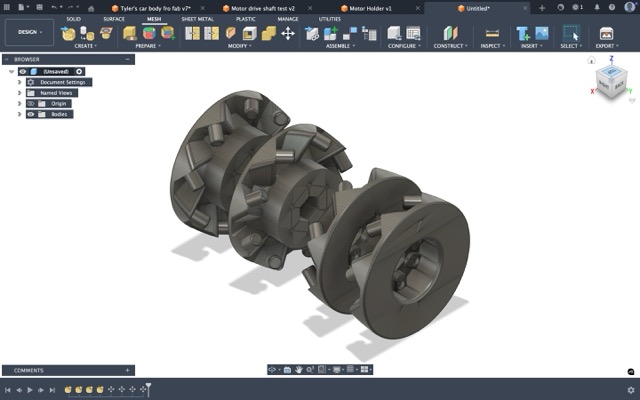The height and width of the screenshot is (400, 640).
Task: Expand the Bodies node
Action: (19, 114)
